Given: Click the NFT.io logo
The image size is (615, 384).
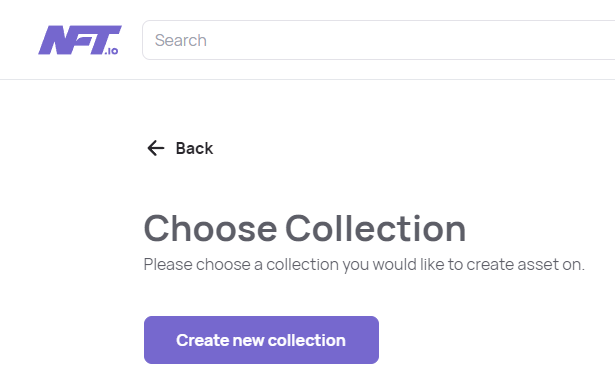Looking at the screenshot, I should click(80, 40).
